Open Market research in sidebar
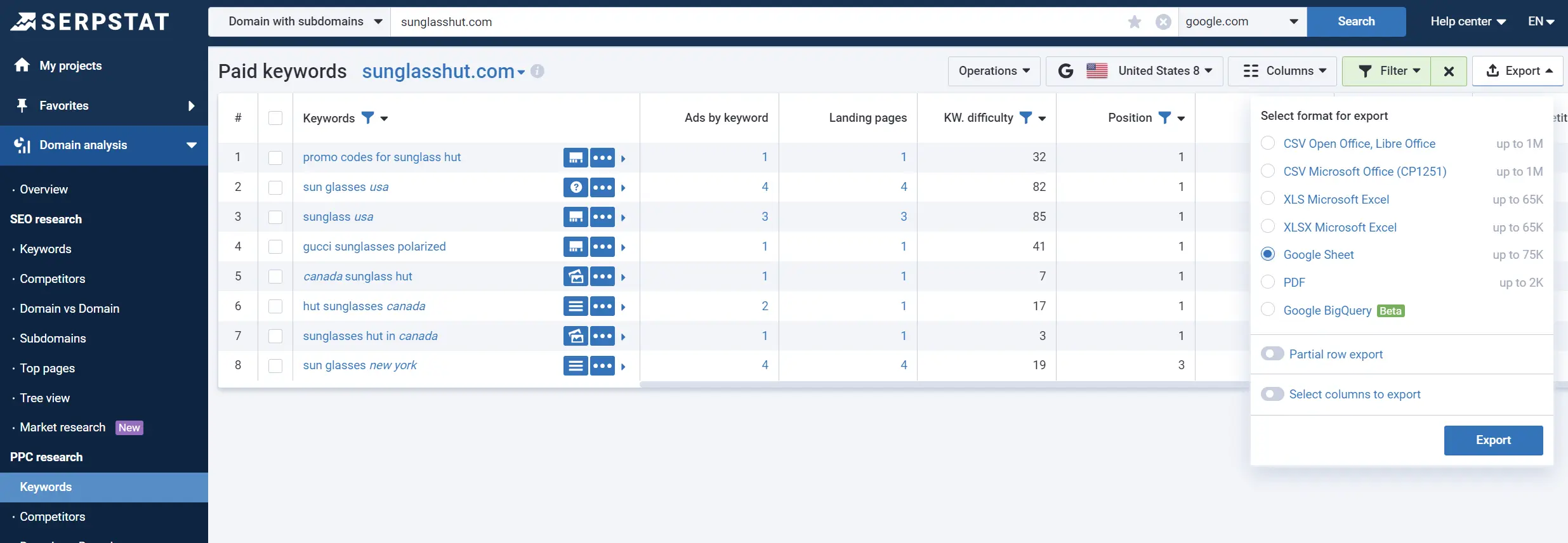This screenshot has width=1568, height=543. point(62,428)
